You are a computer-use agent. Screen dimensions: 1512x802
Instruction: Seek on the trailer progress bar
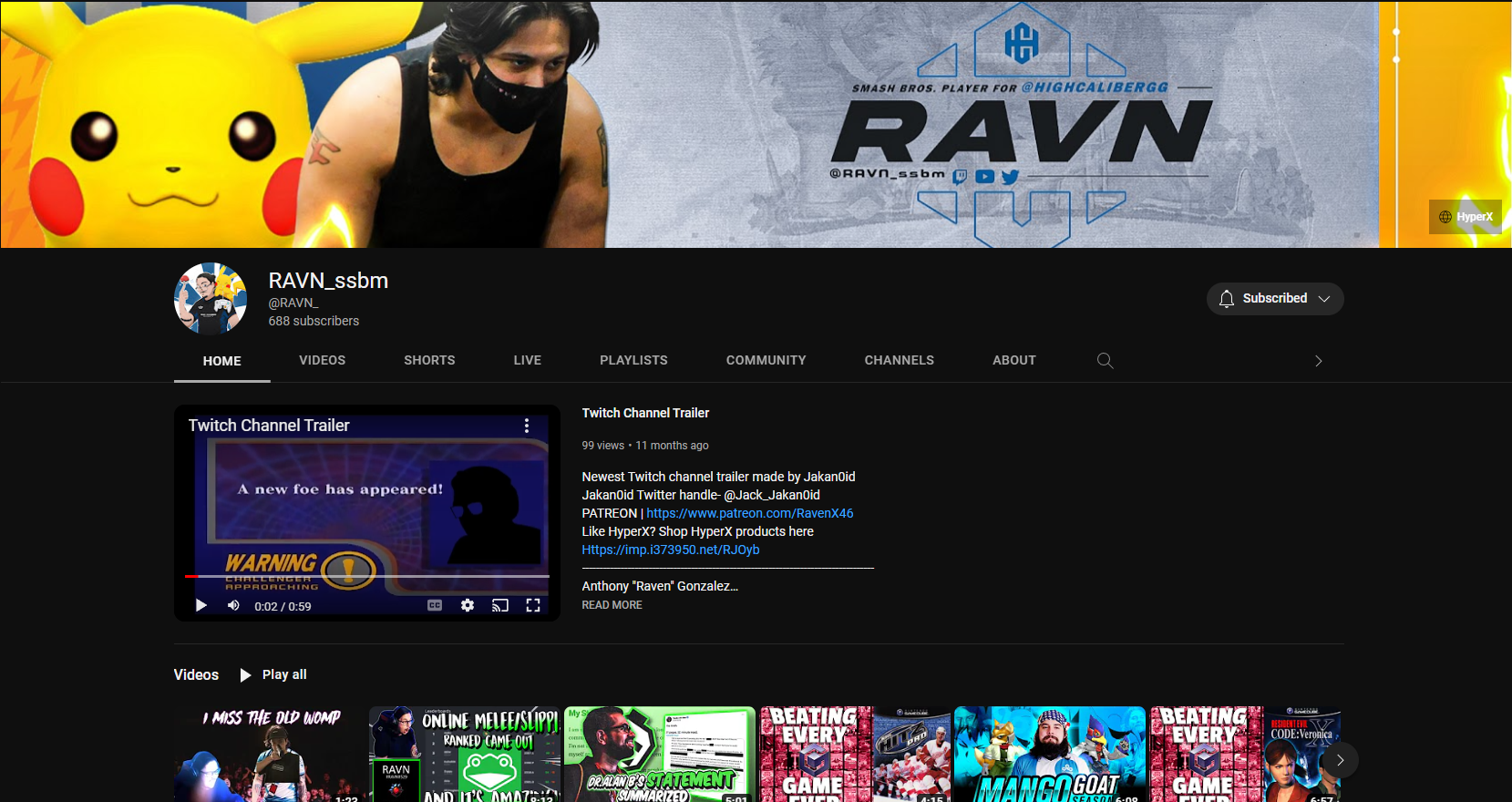click(367, 576)
